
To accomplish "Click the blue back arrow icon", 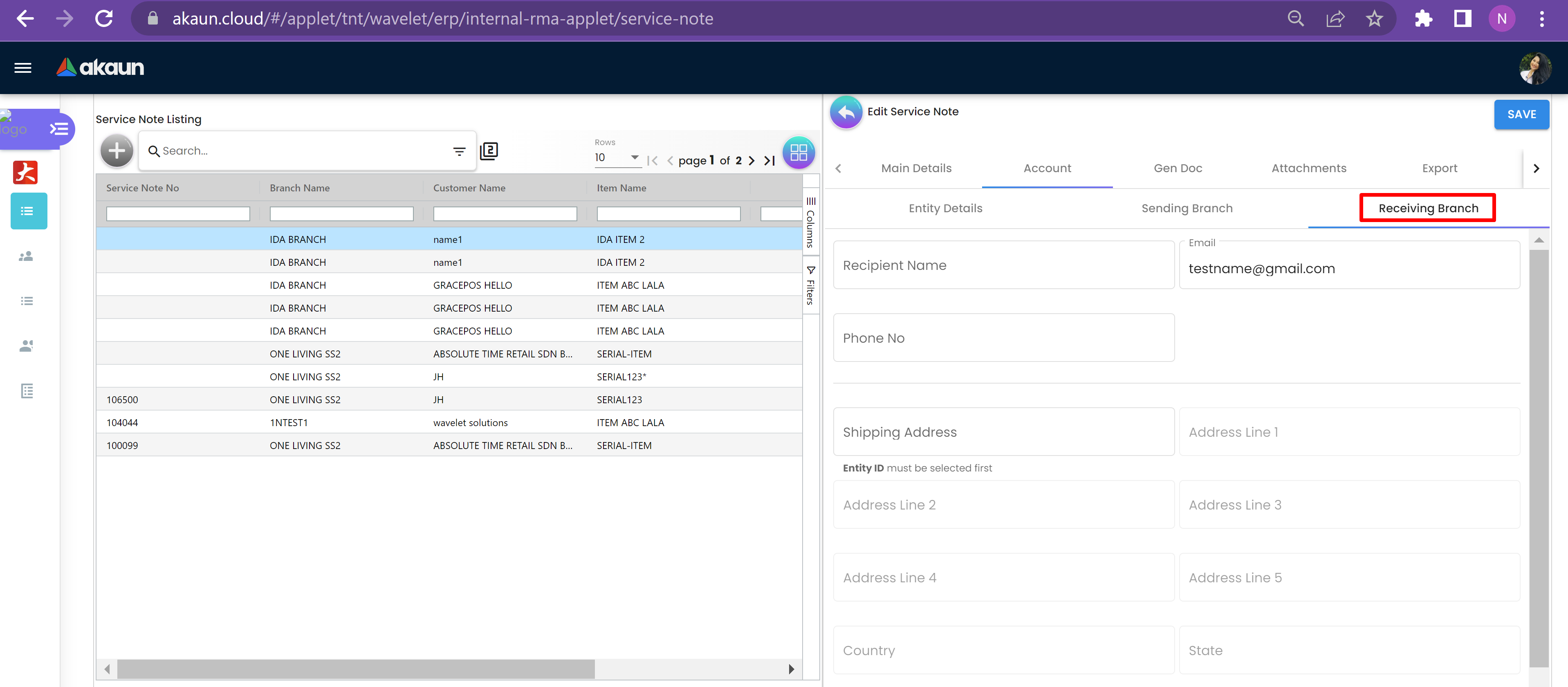I will 846,112.
